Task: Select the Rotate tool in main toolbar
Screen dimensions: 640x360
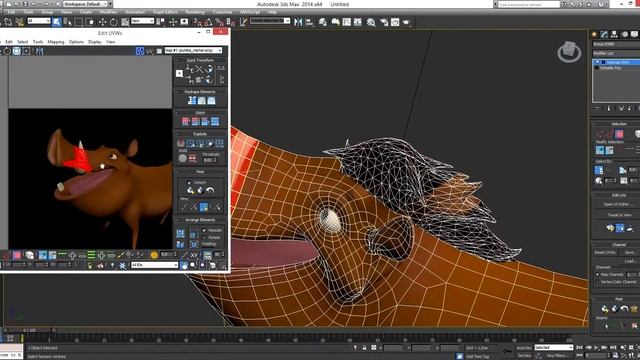Action: 113,22
